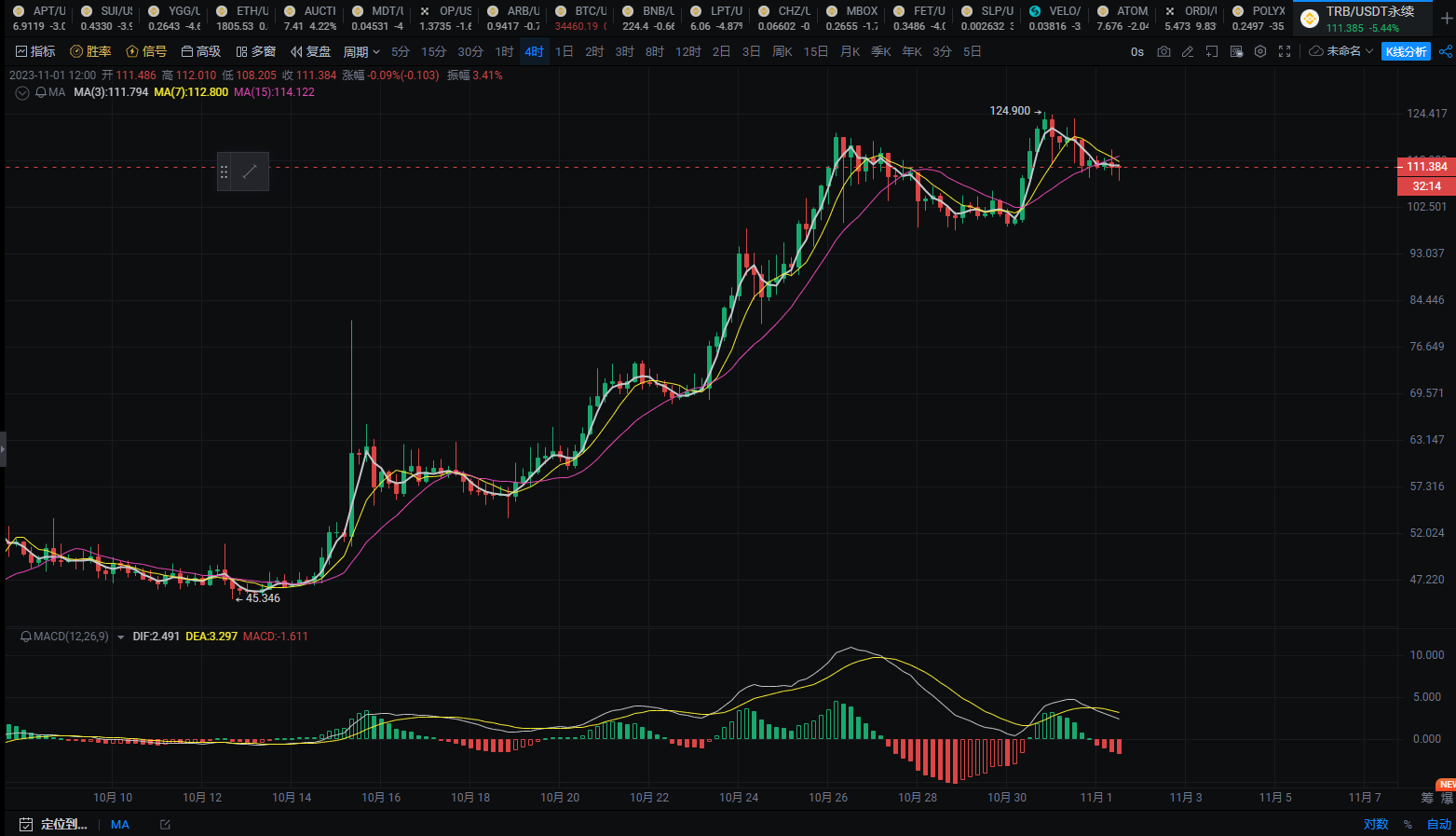This screenshot has width=1456, height=836.
Task: Select the 15分 timeframe
Action: click(x=433, y=51)
